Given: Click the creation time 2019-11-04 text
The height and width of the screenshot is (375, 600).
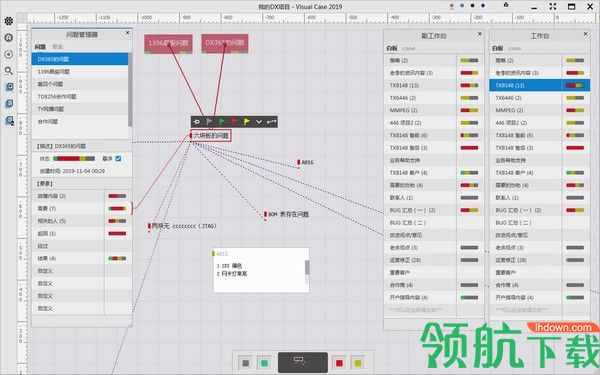Looking at the screenshot, I should (72, 171).
